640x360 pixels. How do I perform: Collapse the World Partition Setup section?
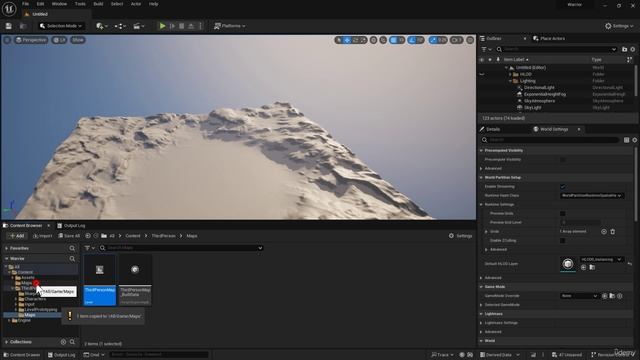coord(481,178)
